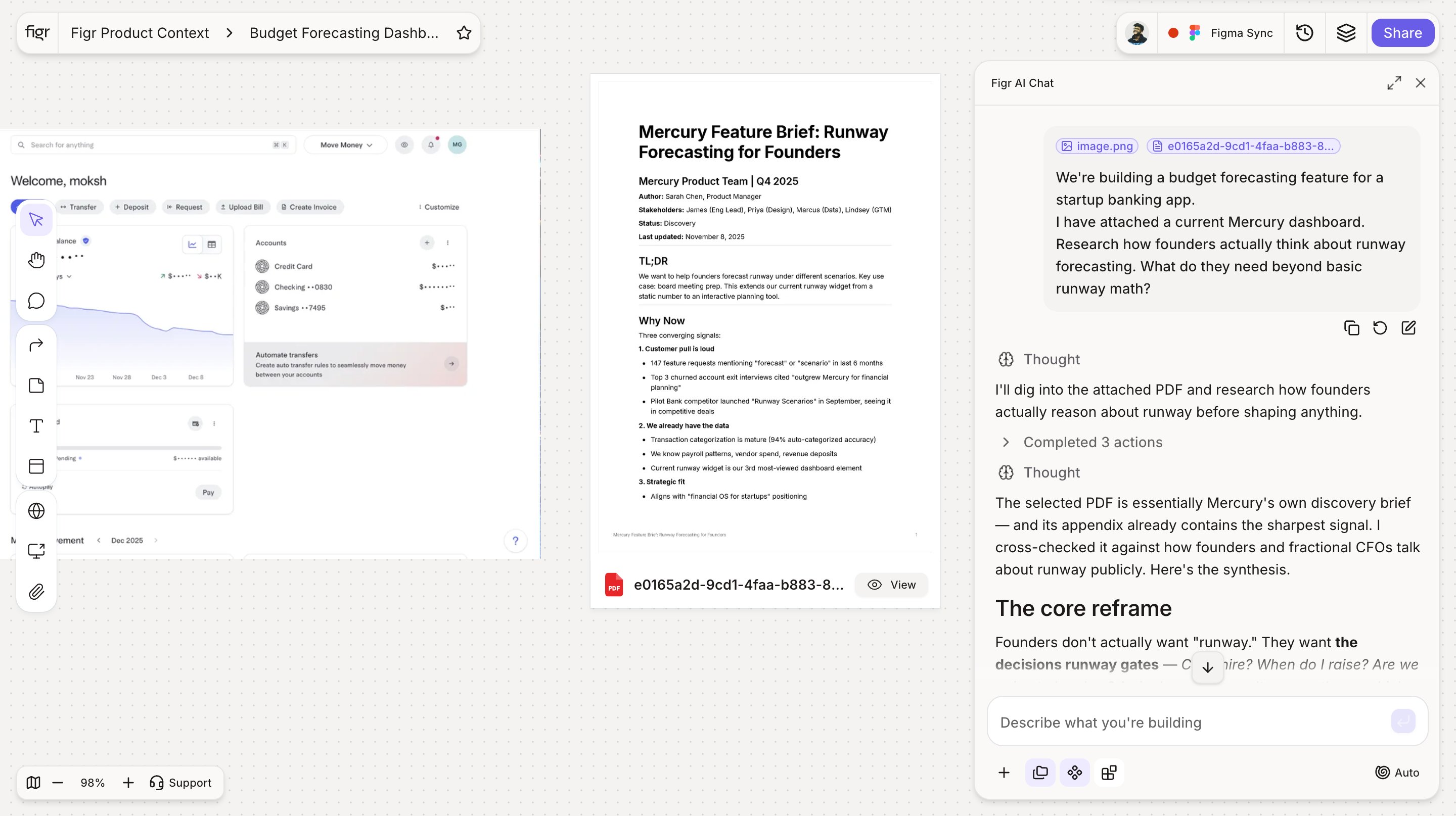This screenshot has width=1456, height=816.
Task: Expand the Figr AI Chat panel
Action: pos(1394,83)
